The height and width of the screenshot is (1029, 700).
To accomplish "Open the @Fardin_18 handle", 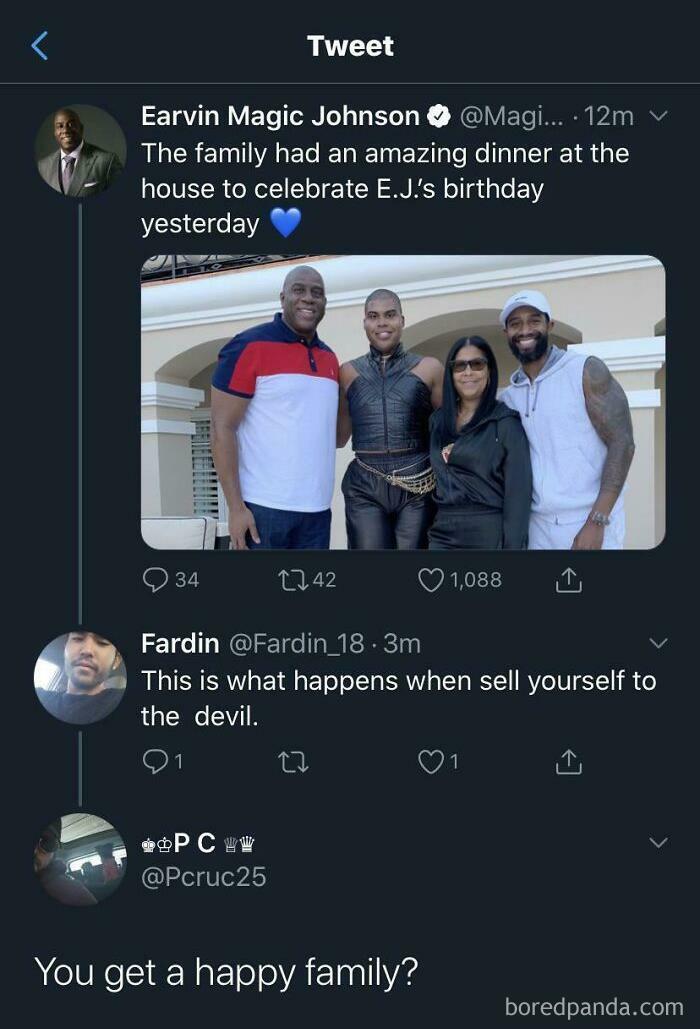I will coord(296,643).
